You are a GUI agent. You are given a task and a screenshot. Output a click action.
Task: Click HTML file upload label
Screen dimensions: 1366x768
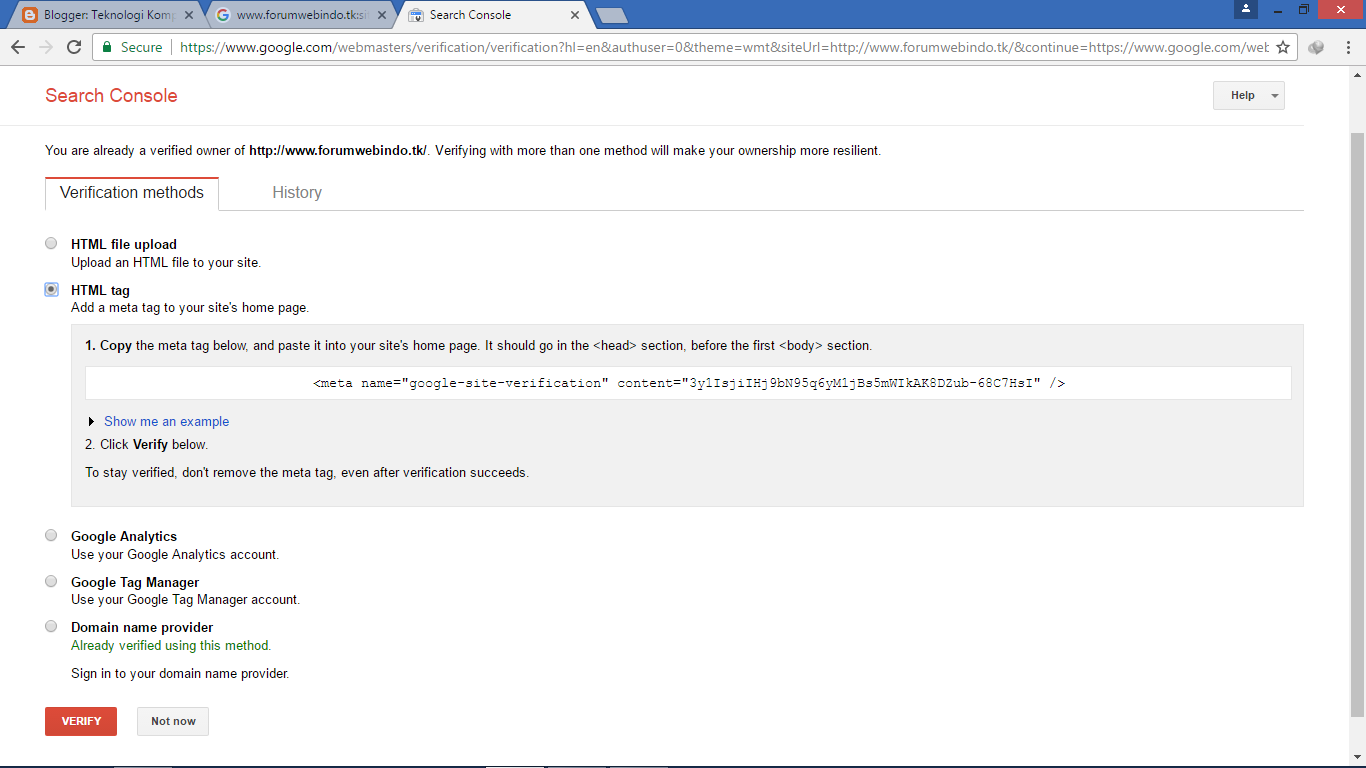click(124, 244)
